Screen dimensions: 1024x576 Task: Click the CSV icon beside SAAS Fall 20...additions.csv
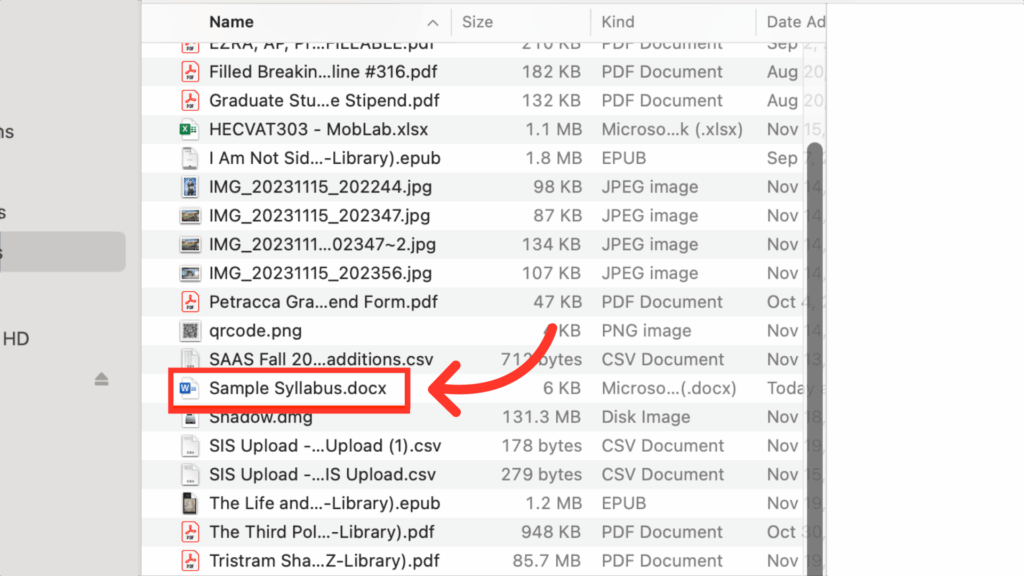click(x=190, y=359)
